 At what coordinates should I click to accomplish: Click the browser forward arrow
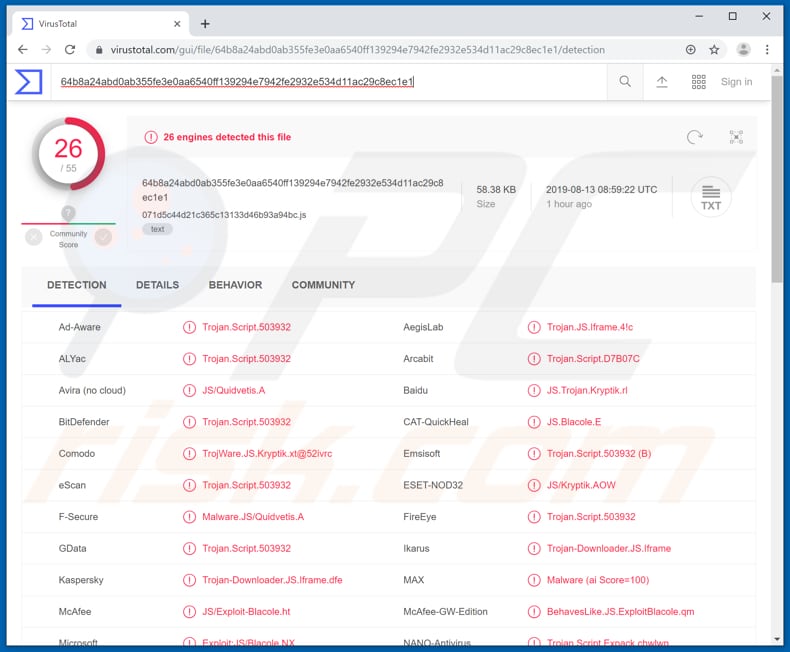click(46, 49)
